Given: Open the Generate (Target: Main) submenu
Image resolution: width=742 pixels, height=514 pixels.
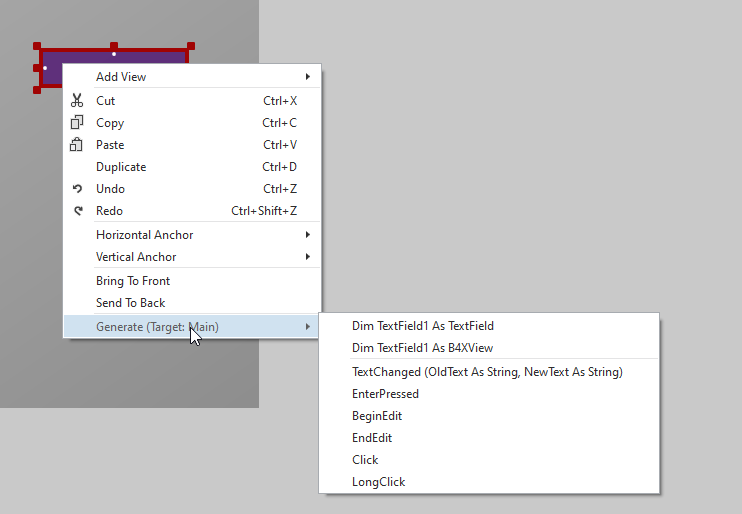Looking at the screenshot, I should pos(157,327).
